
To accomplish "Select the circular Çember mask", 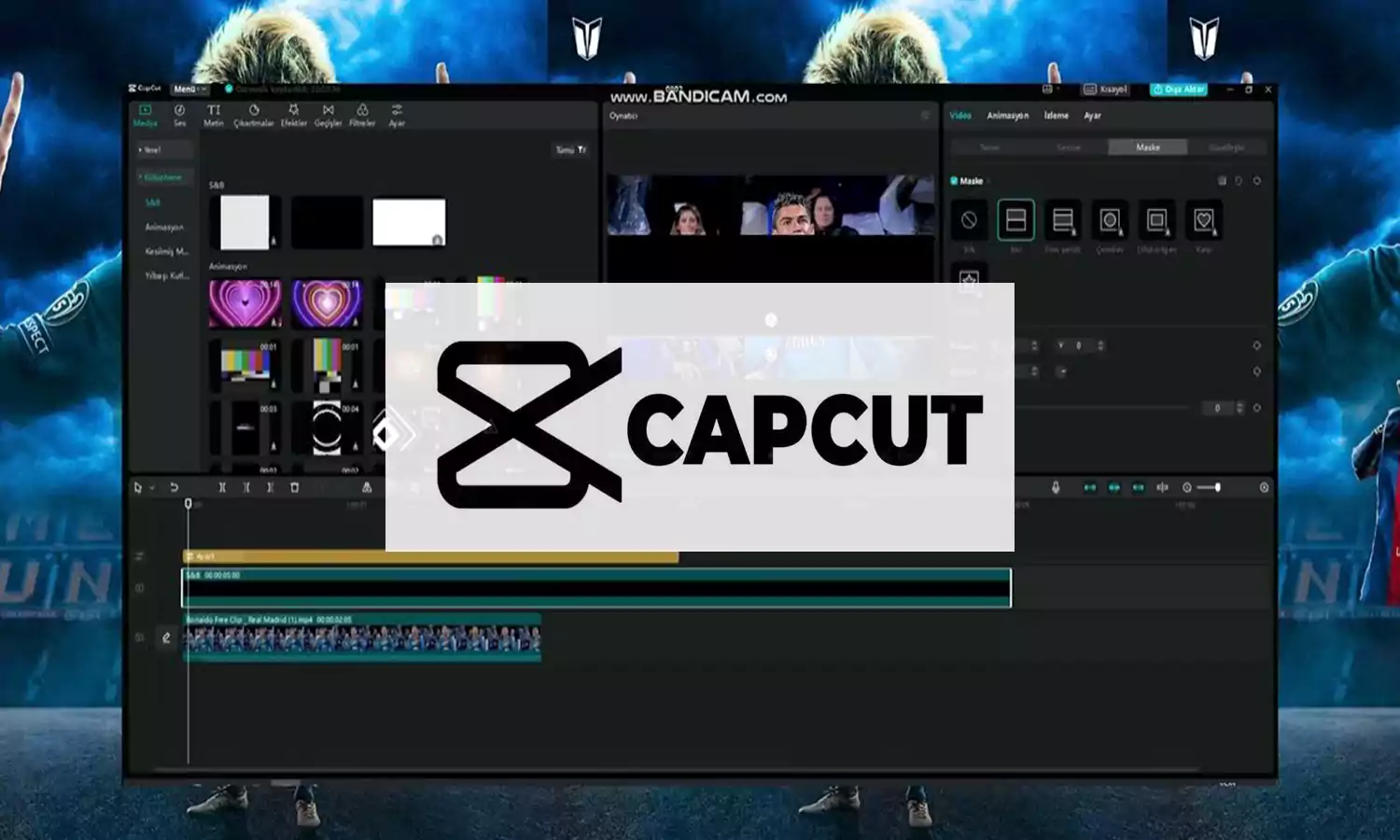I will pyautogui.click(x=1110, y=221).
